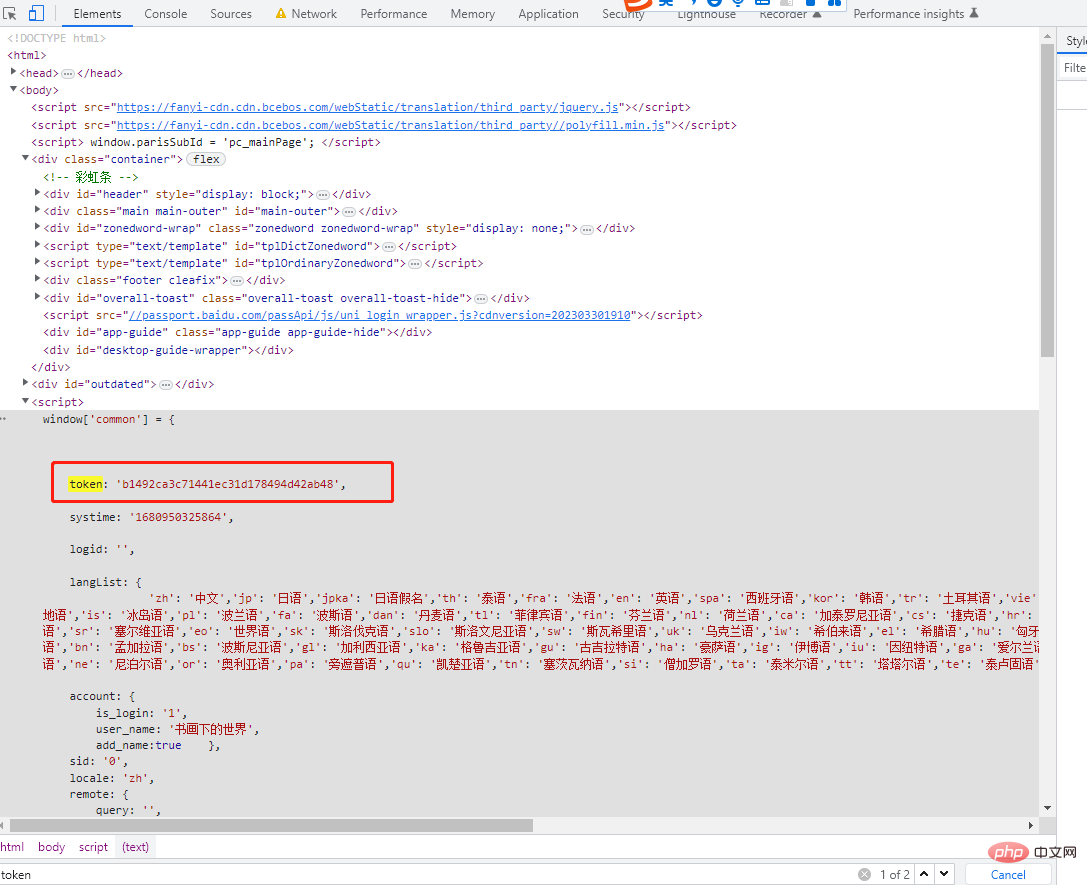Open the Application tab
This screenshot has width=1087, height=885.
coord(548,14)
